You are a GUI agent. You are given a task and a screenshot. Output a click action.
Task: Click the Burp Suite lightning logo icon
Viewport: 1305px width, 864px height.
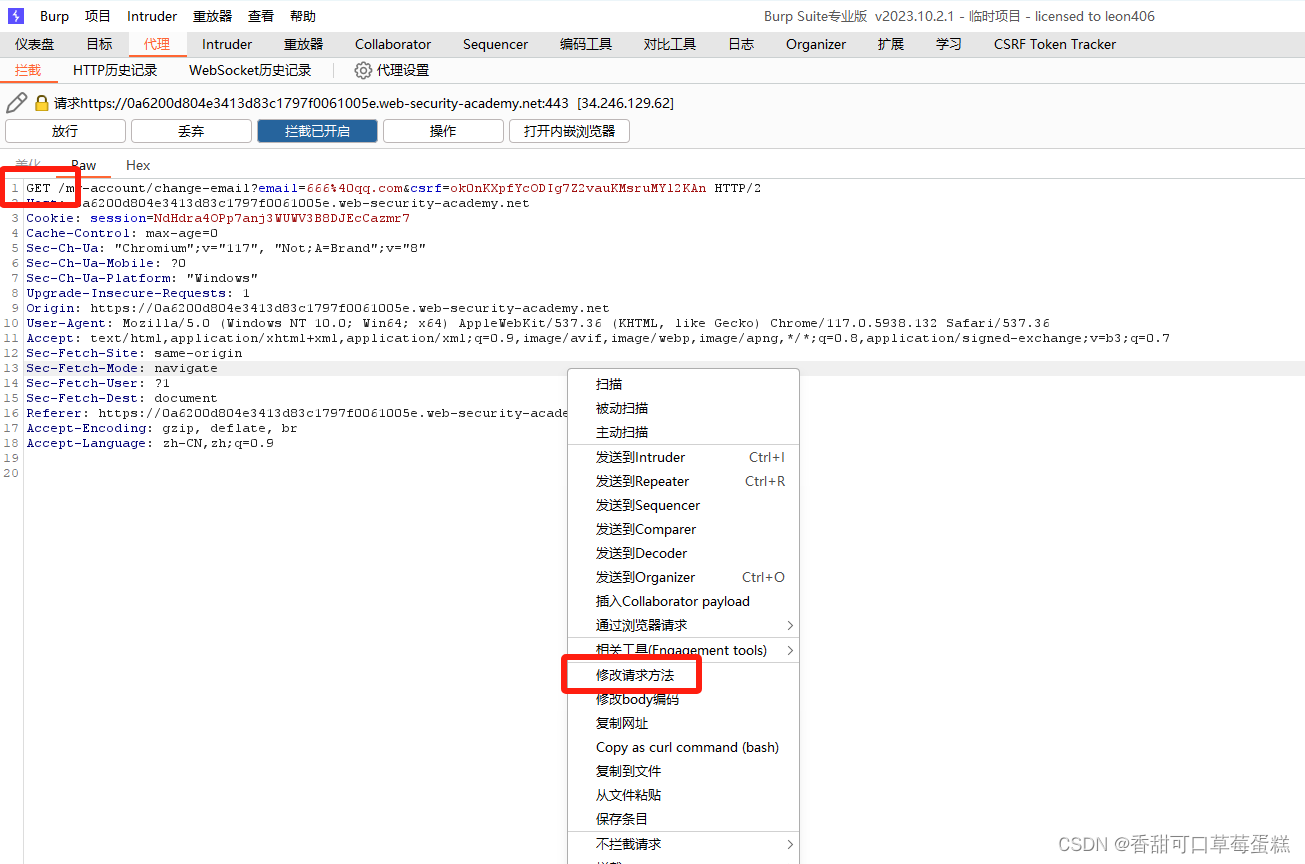click(x=15, y=16)
